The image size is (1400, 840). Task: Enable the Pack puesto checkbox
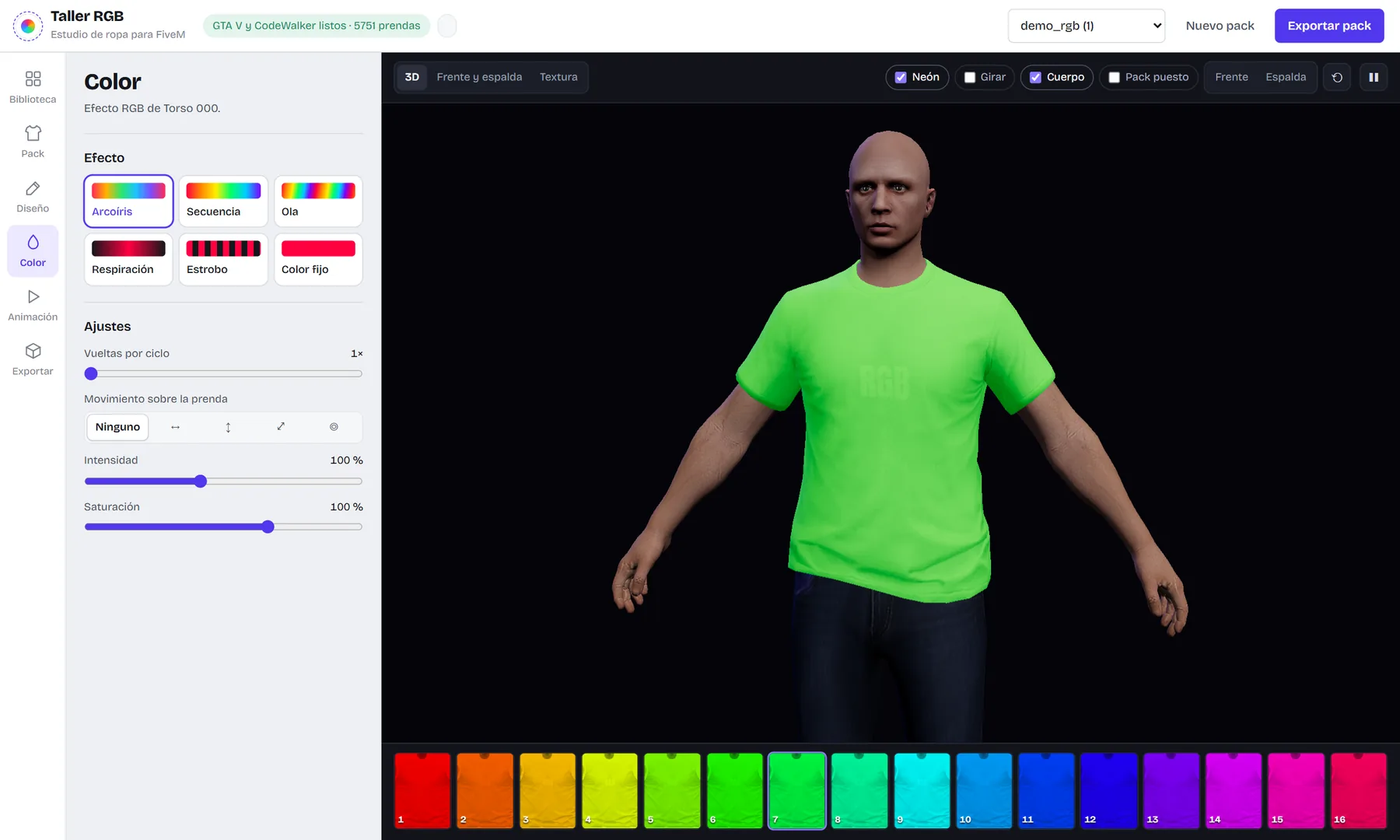tap(1114, 77)
